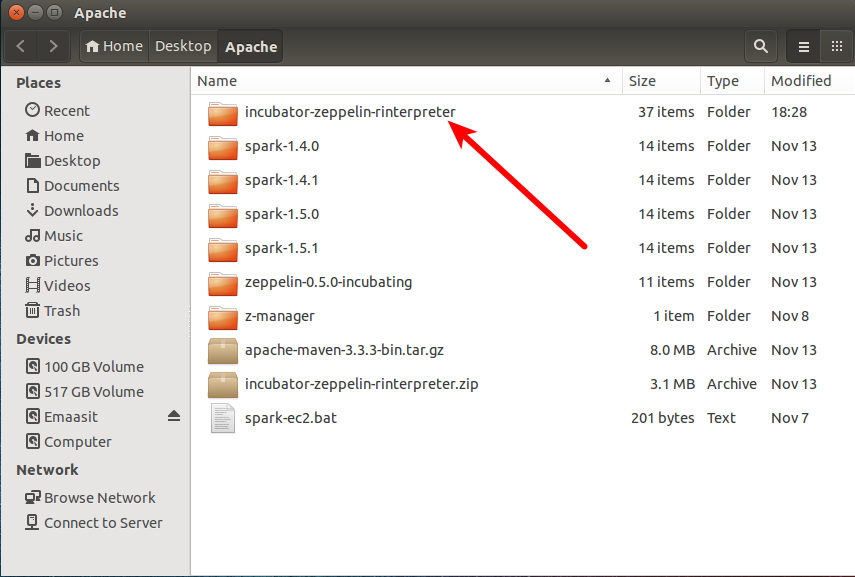Screen dimensions: 855x577
Task: Eject the Emaasit volume
Action: point(174,416)
